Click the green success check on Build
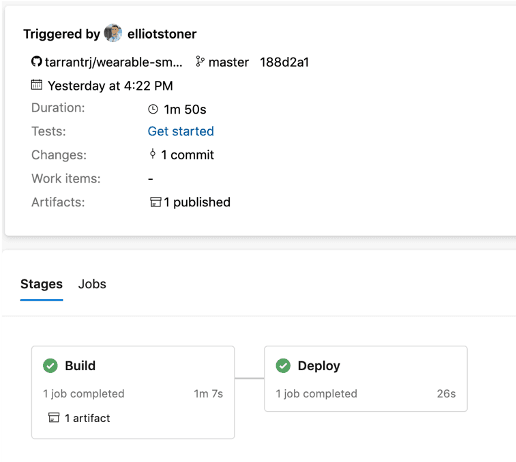 tap(50, 366)
